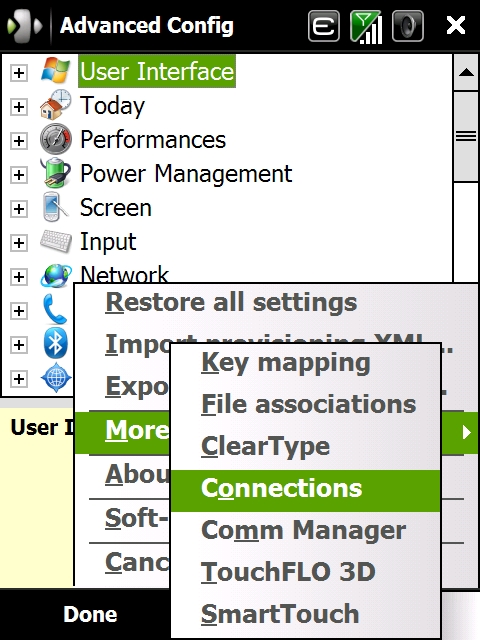This screenshot has width=480, height=640.
Task: Expand the phone category node
Action: coord(18,311)
